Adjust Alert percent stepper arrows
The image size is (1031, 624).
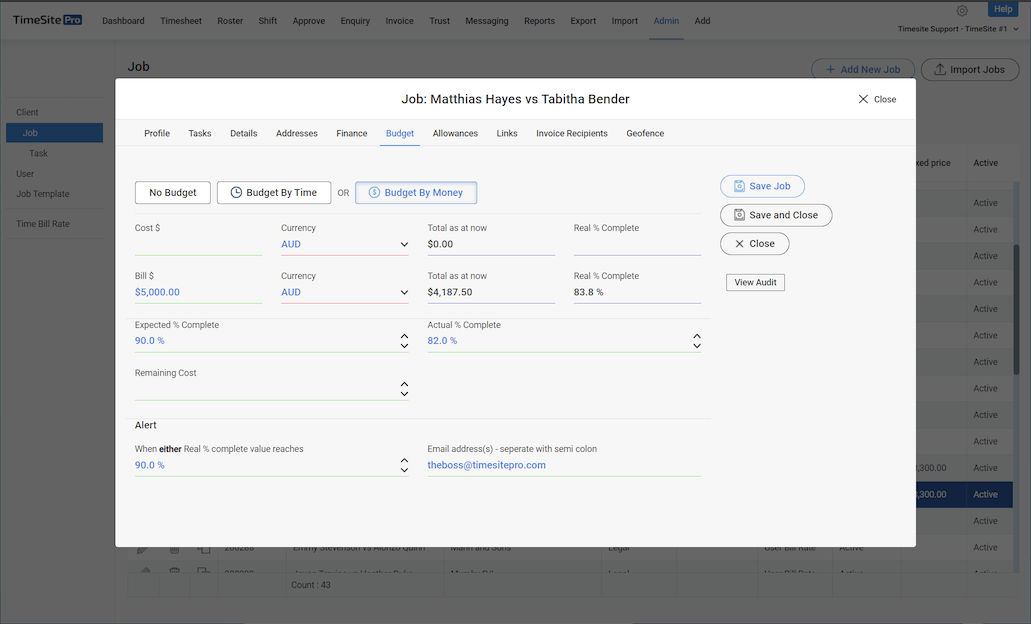point(404,465)
